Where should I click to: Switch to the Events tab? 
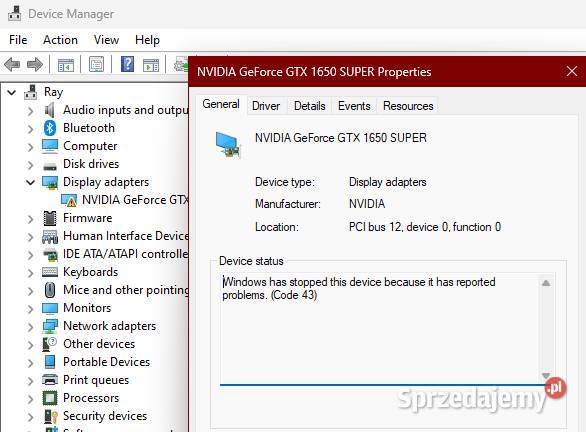click(x=354, y=106)
